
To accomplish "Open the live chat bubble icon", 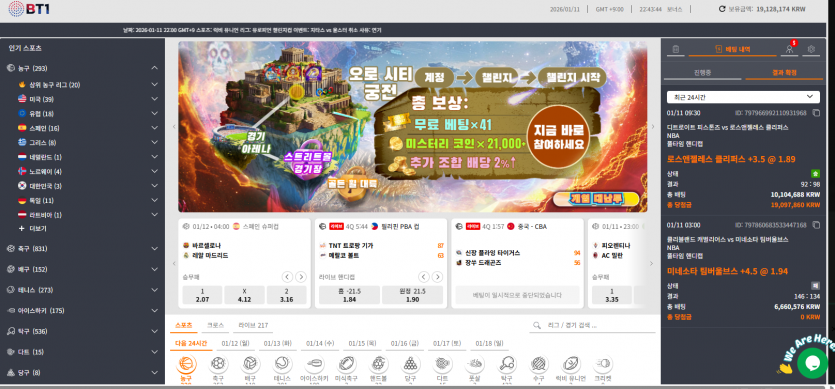I will [813, 363].
